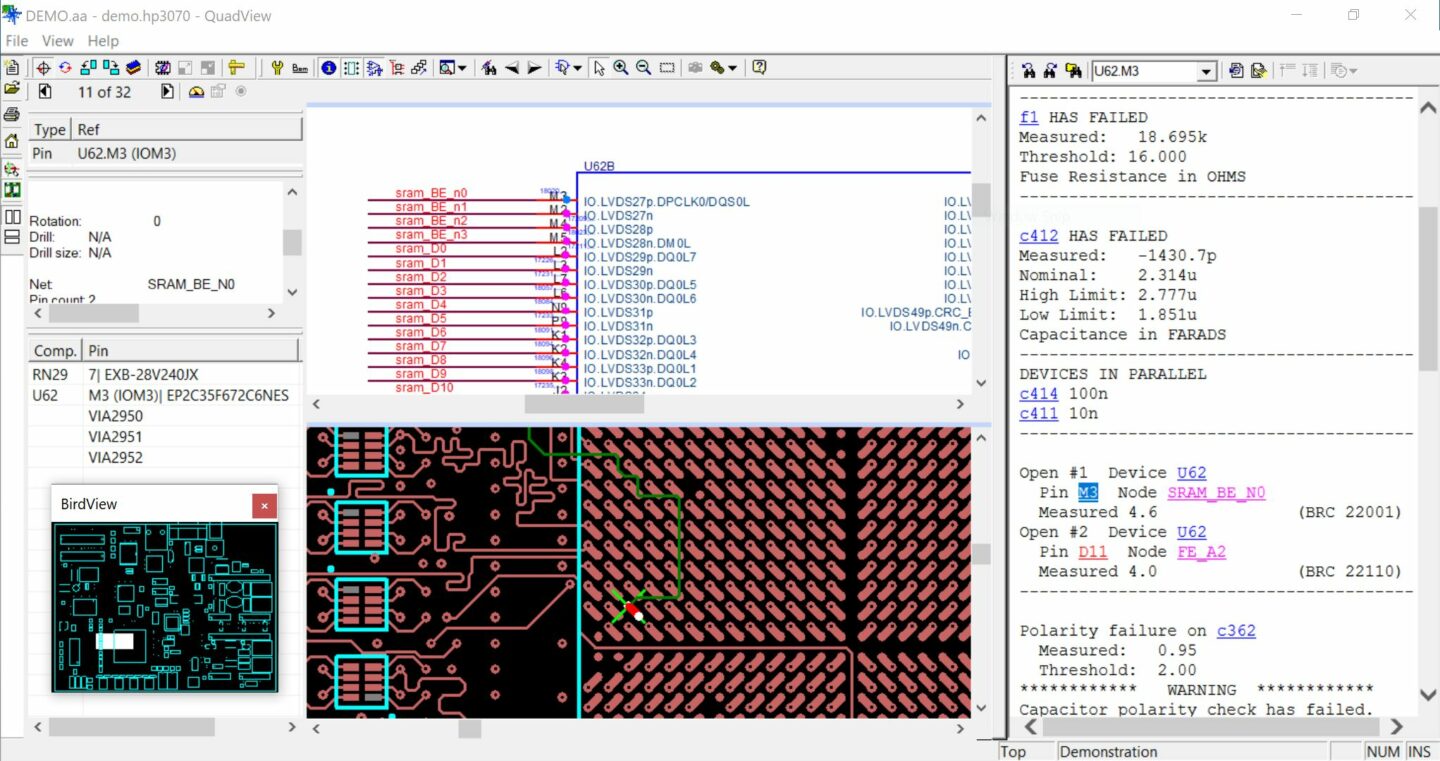Open the View menu
Screen dimensions: 1440x761
coord(57,41)
